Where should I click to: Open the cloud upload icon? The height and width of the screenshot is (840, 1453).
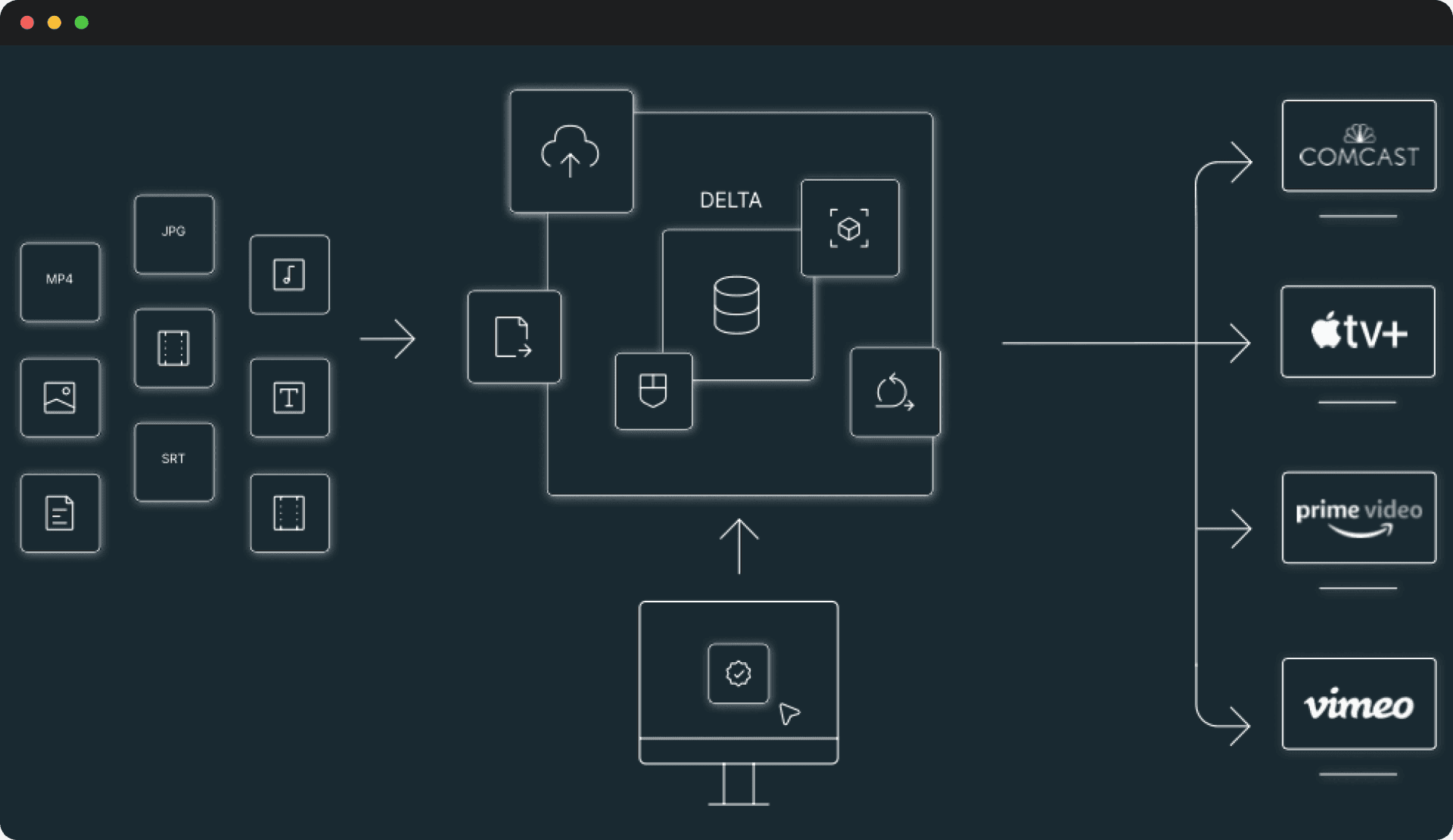(571, 151)
